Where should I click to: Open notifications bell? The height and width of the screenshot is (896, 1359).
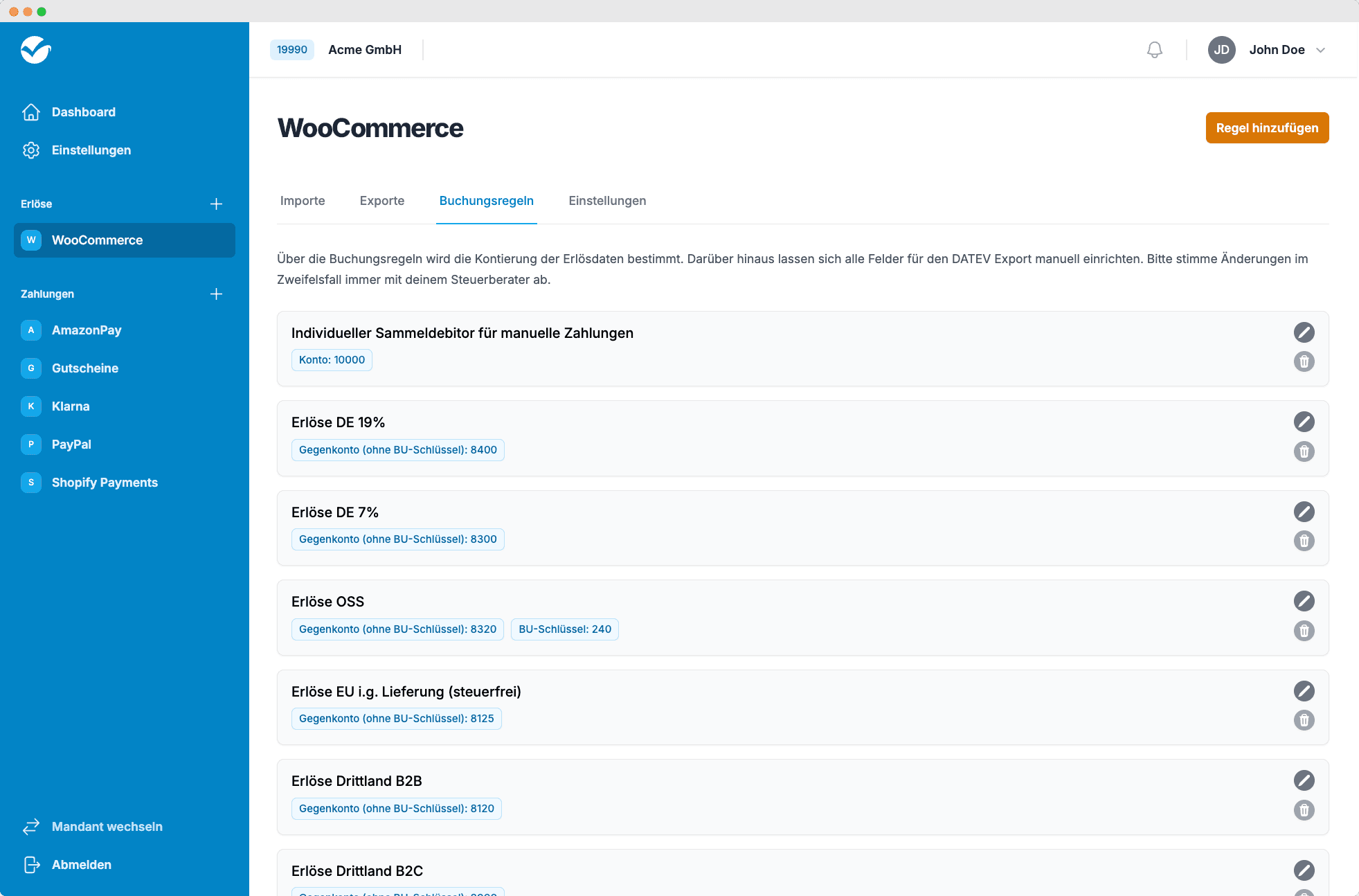tap(1154, 50)
